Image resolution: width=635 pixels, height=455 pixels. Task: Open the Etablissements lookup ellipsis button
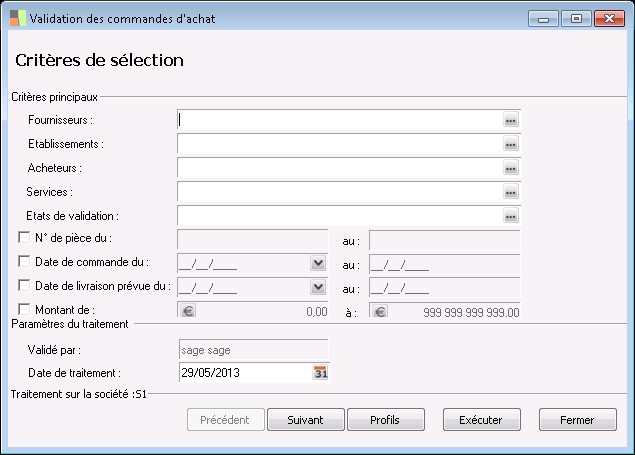[511, 144]
